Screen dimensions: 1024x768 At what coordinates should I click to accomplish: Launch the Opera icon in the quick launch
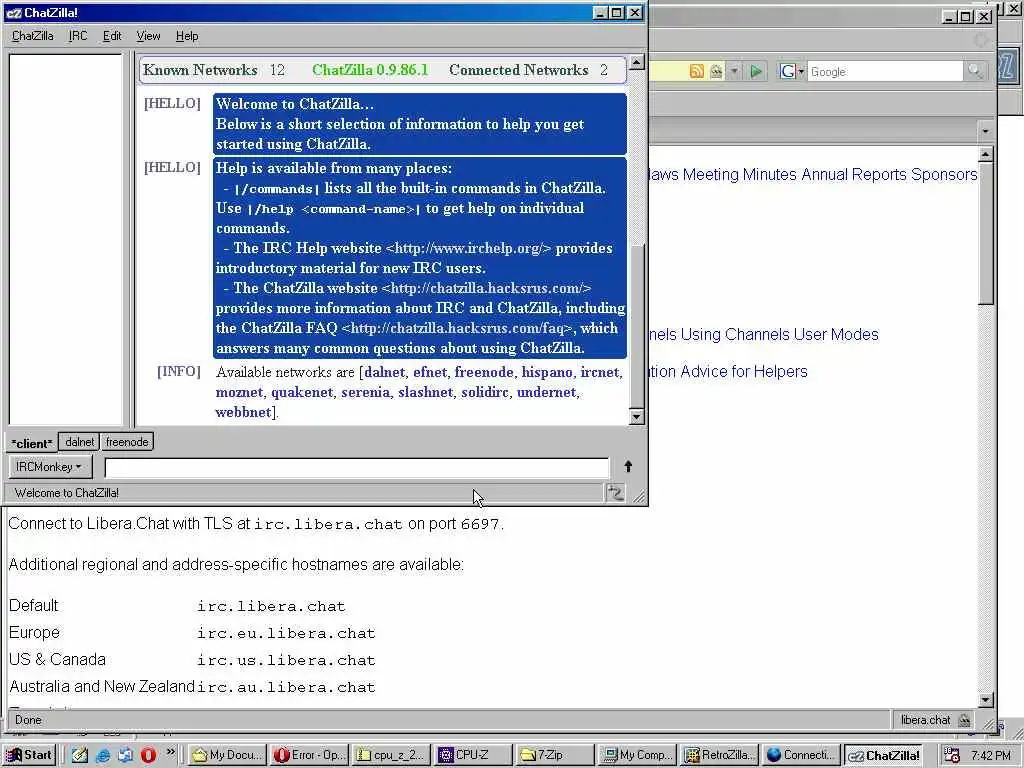[148, 755]
